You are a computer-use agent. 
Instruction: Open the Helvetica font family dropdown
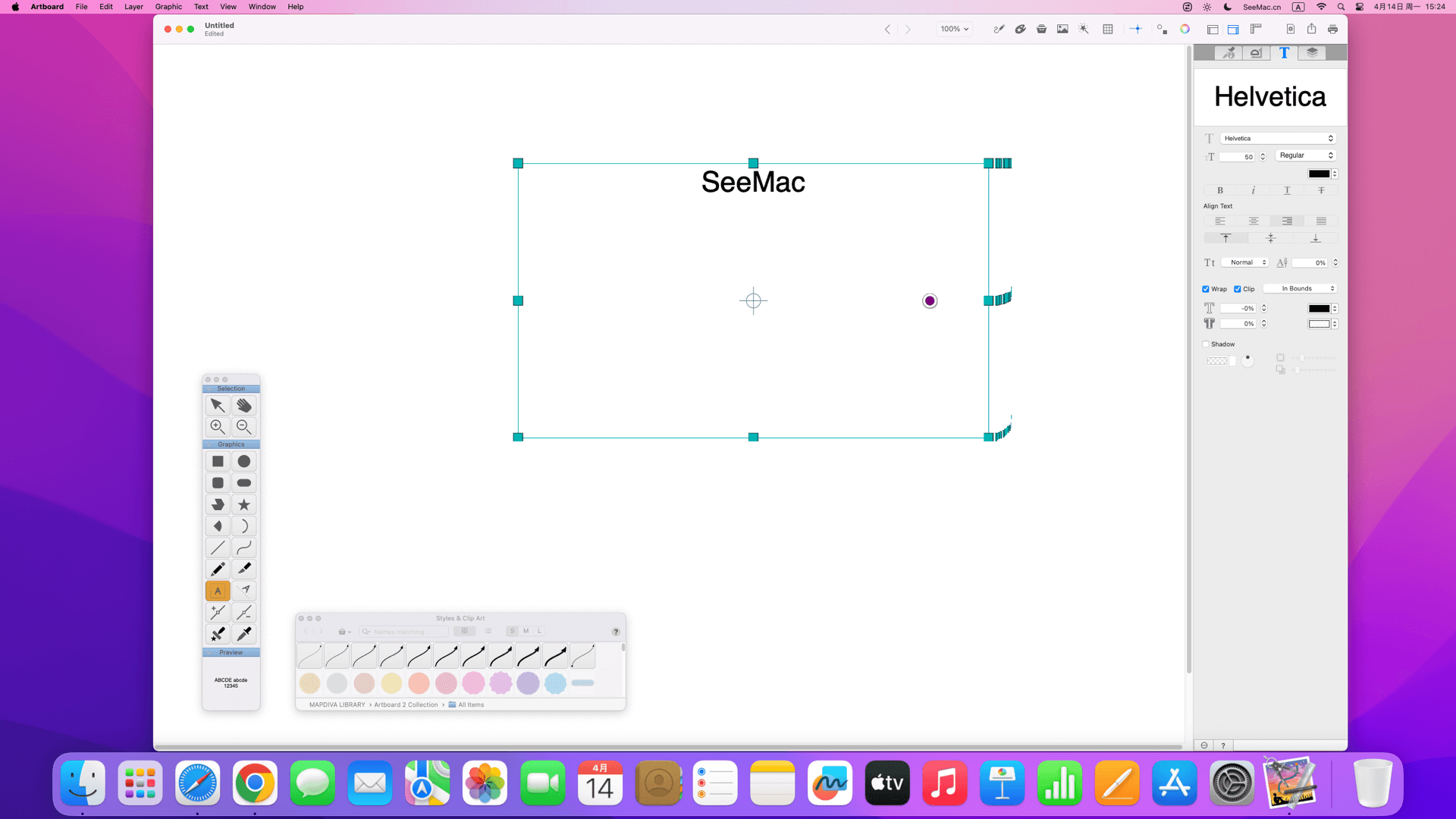pos(1279,138)
